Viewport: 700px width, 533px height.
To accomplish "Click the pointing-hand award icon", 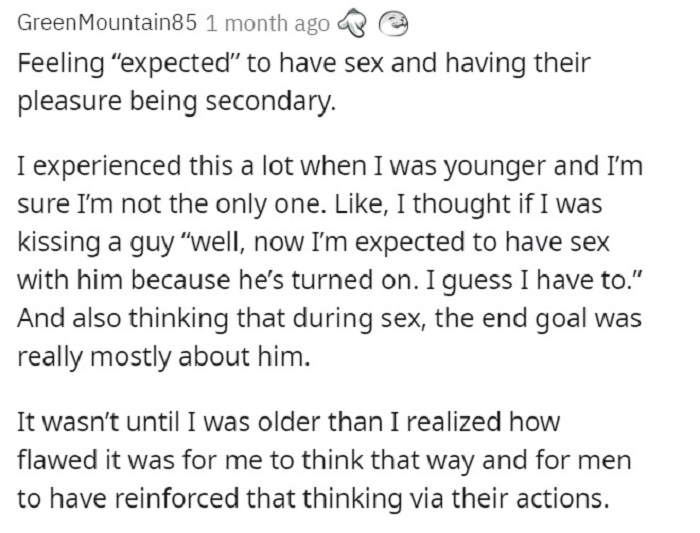I will pyautogui.click(x=354, y=23).
